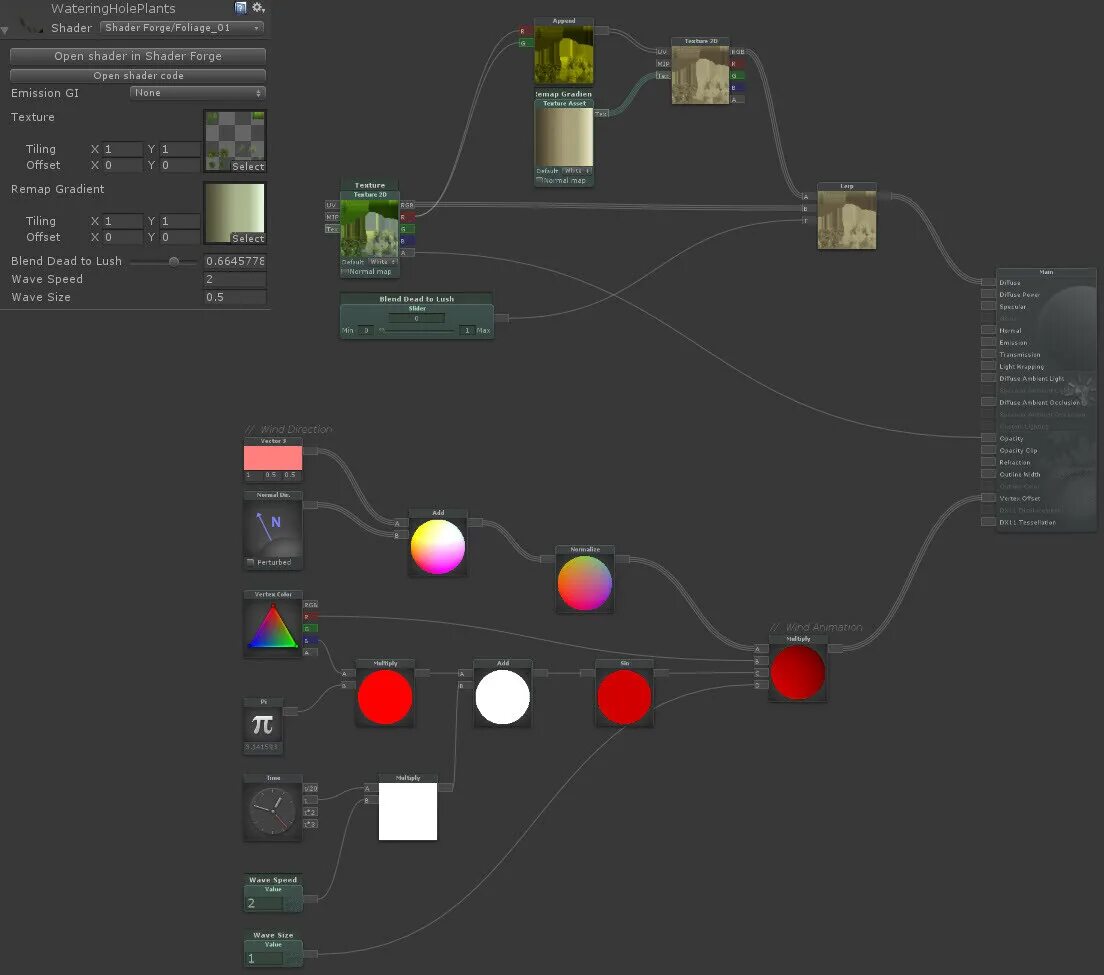Click Open shader code button
The image size is (1104, 975).
(138, 75)
